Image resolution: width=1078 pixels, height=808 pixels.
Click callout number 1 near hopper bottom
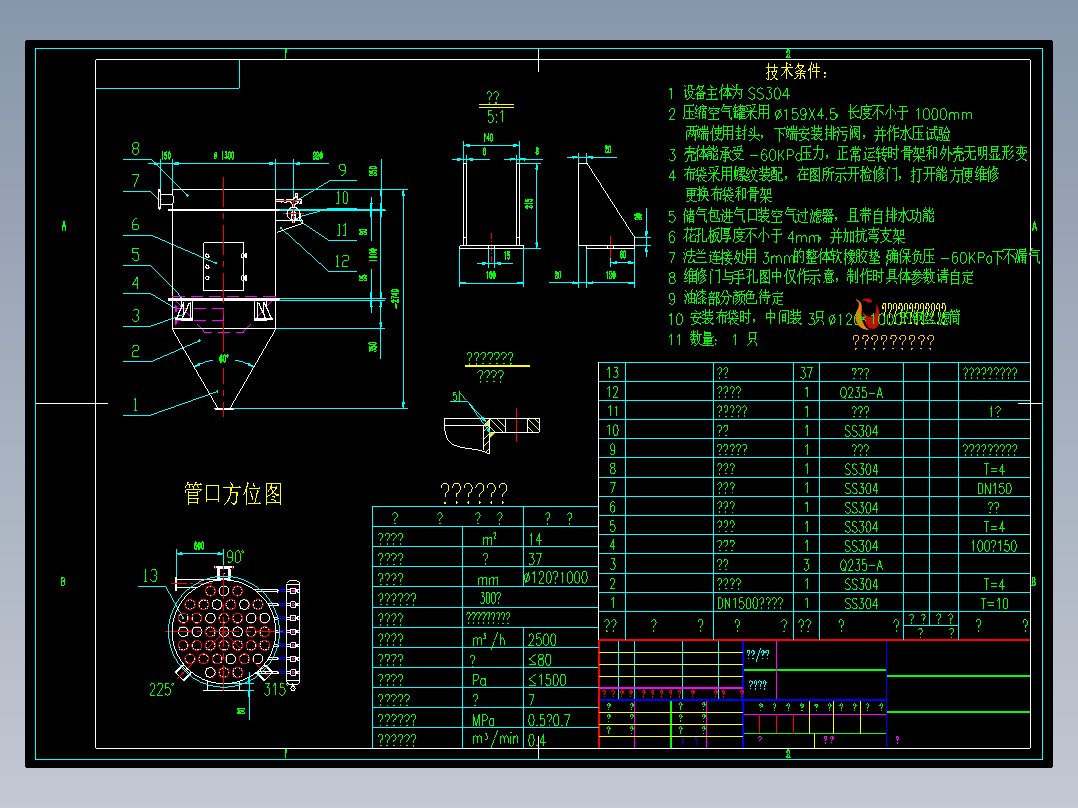click(x=135, y=405)
